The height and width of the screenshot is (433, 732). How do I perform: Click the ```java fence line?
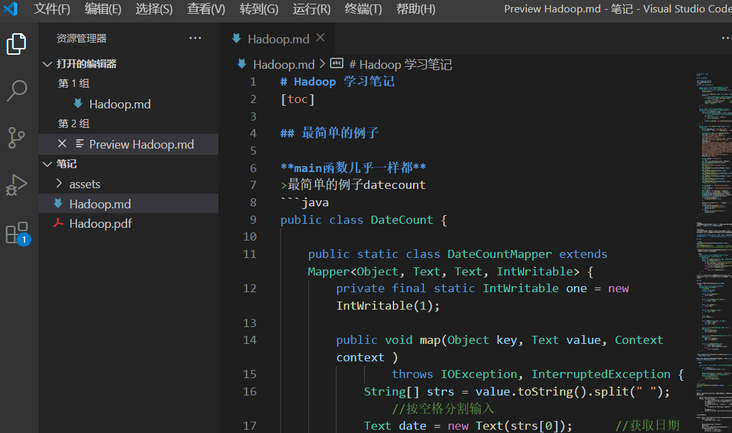click(x=304, y=203)
